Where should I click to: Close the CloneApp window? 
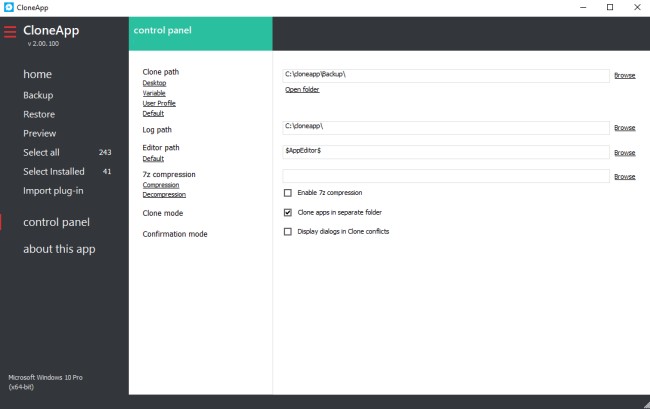(x=637, y=7)
